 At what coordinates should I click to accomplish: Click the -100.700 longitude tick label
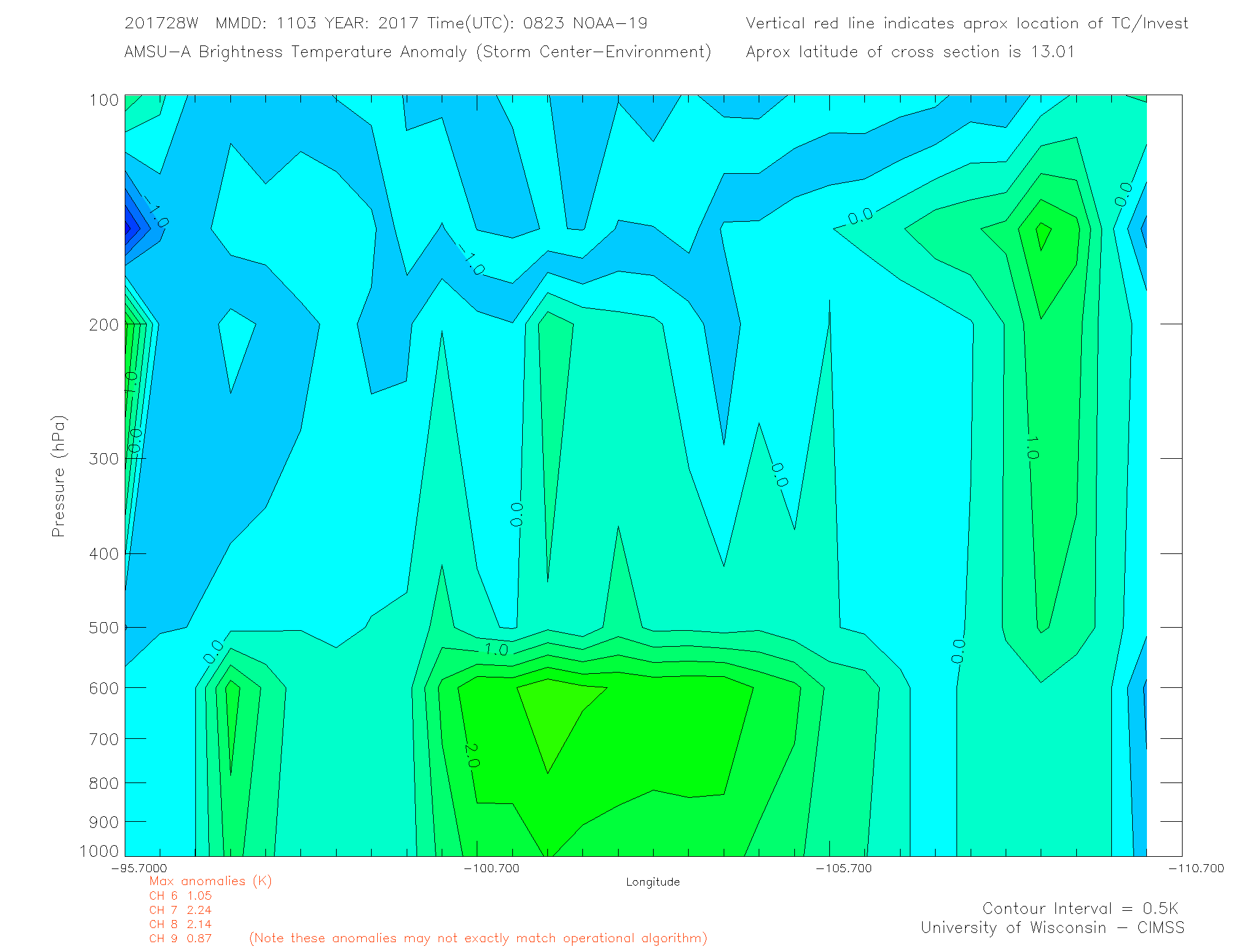pyautogui.click(x=491, y=868)
